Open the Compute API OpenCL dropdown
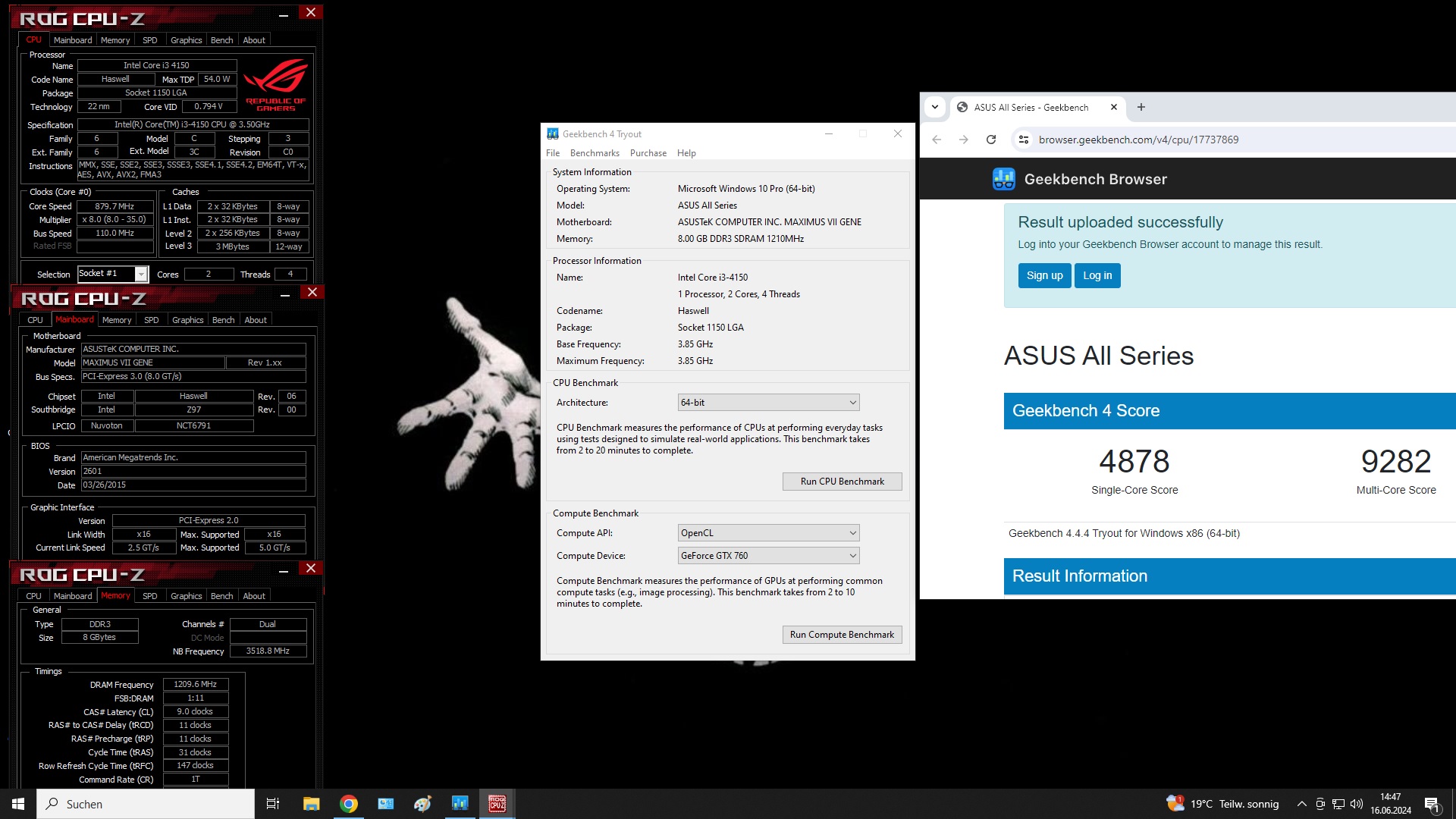1456x819 pixels. coord(768,533)
